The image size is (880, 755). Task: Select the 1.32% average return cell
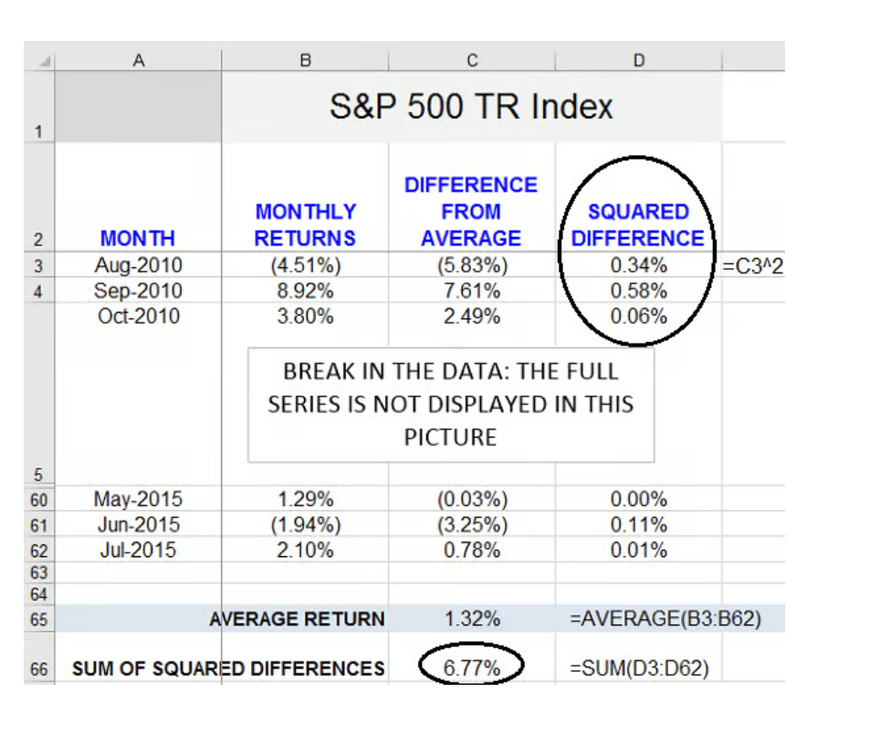coord(471,619)
